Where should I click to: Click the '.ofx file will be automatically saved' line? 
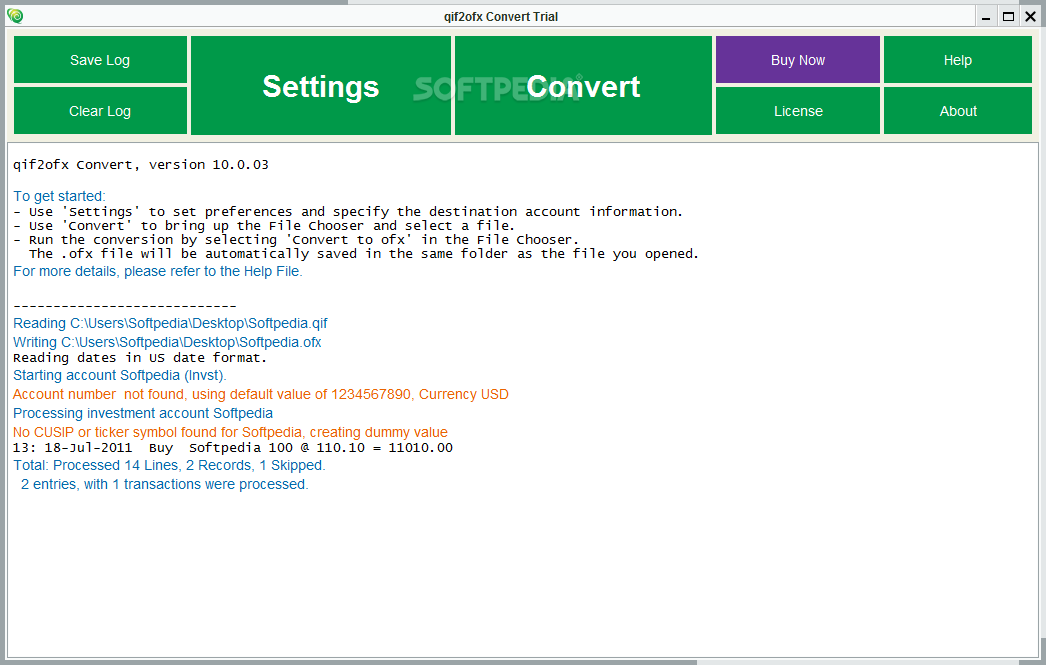(x=364, y=254)
